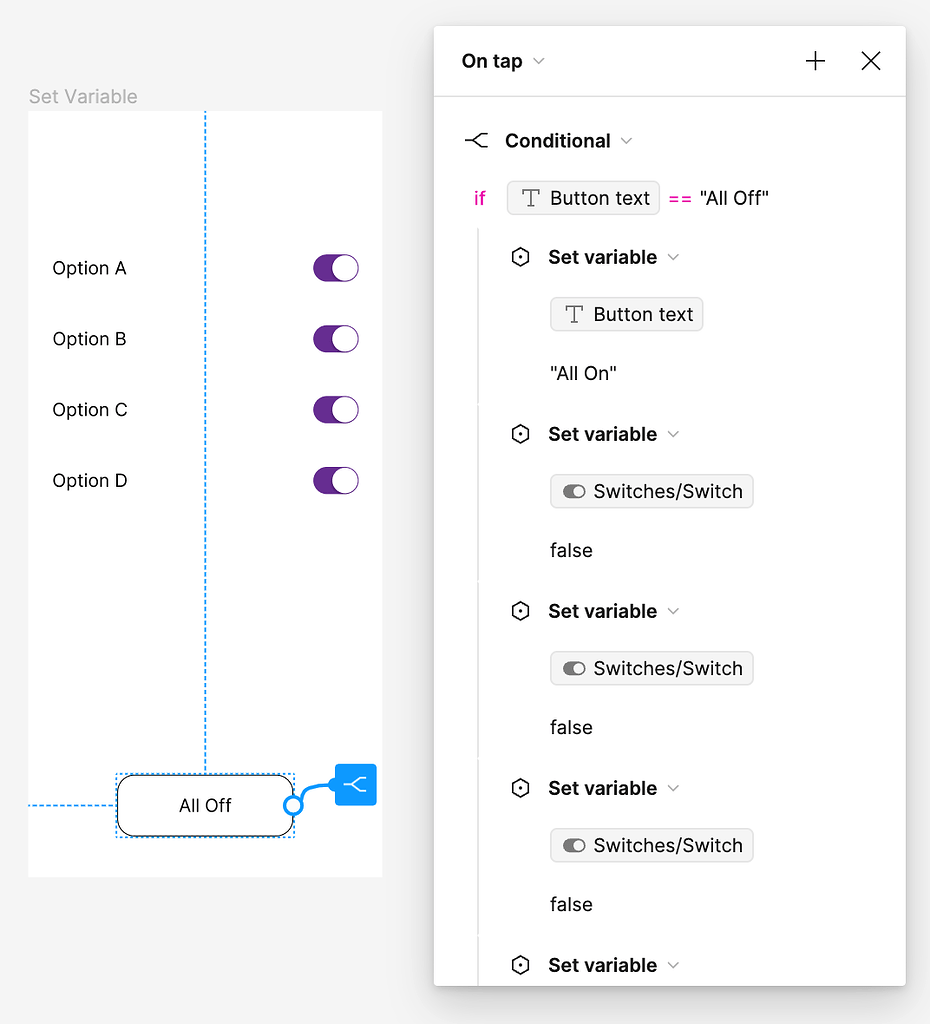930x1024 pixels.
Task: Click the Conditional branch icon in the panel
Action: tap(477, 141)
